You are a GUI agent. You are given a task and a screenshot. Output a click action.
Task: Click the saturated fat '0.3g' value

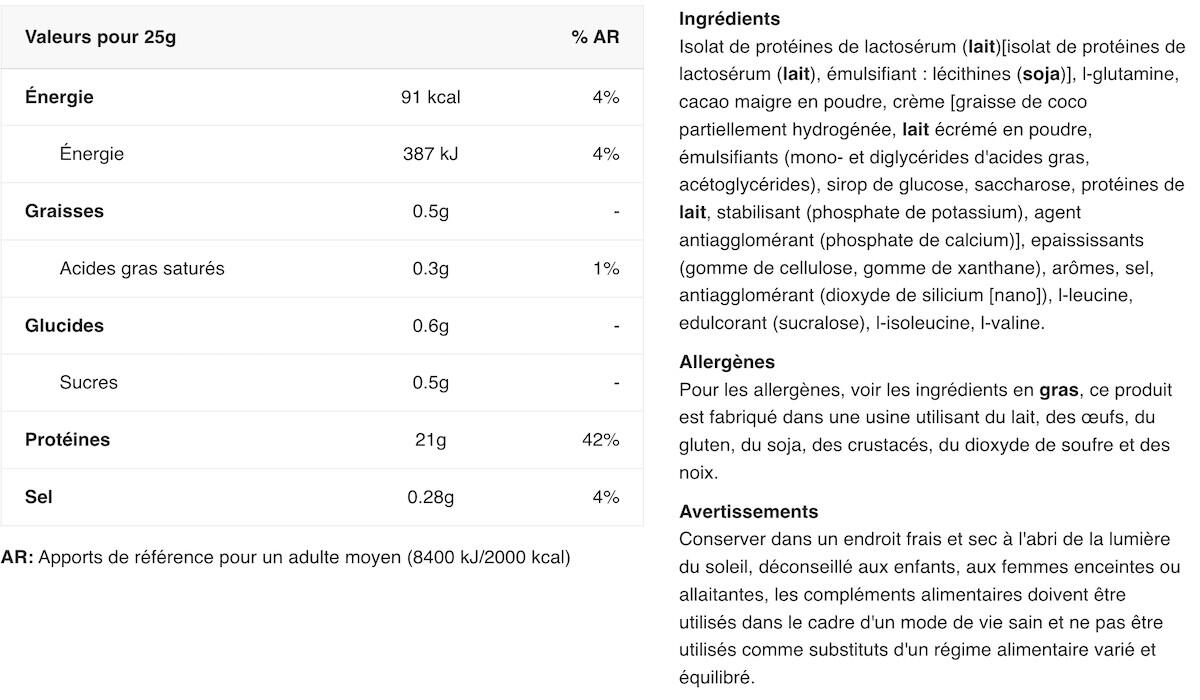click(x=430, y=268)
